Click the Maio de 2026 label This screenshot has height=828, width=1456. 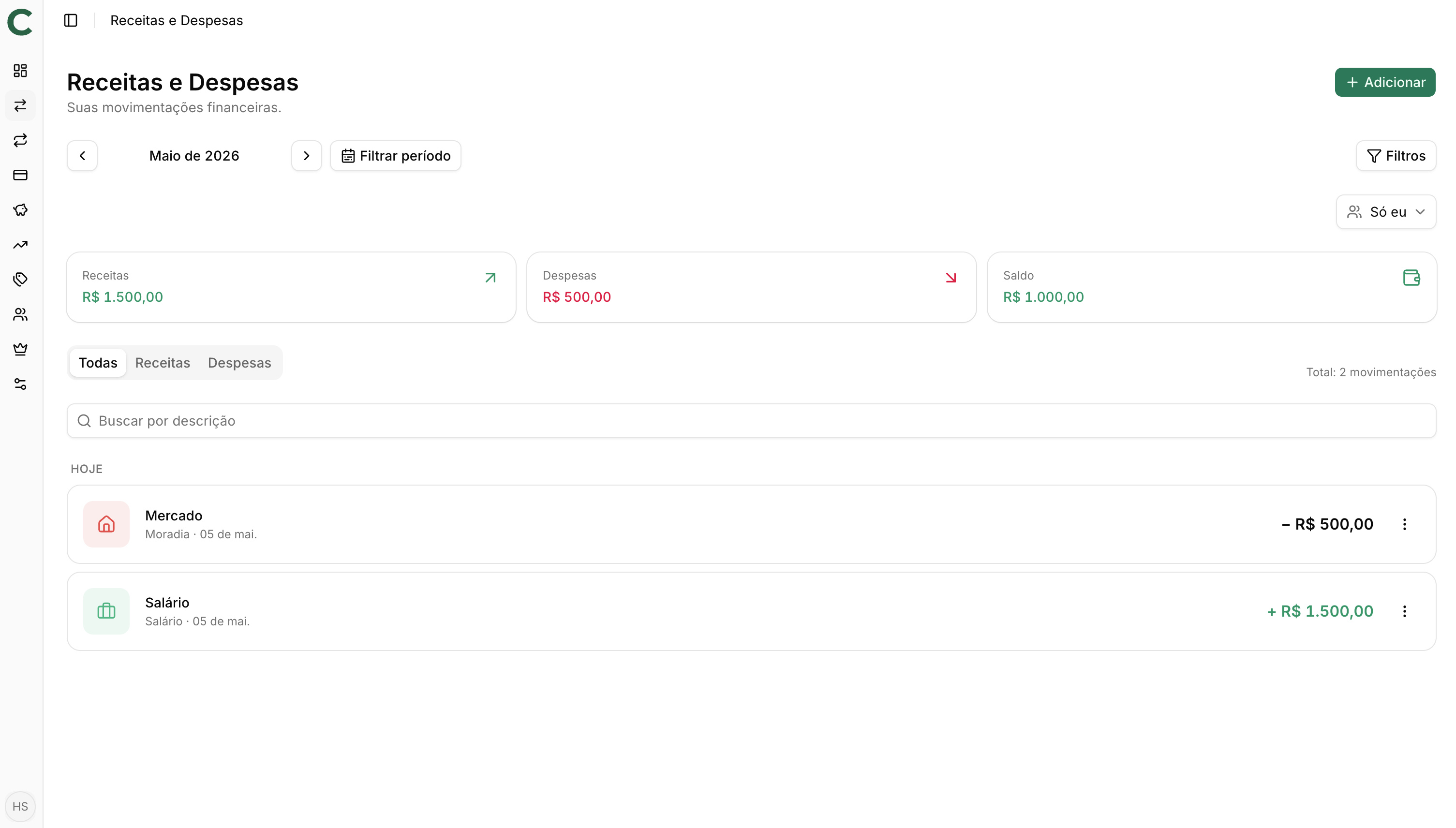coord(194,156)
